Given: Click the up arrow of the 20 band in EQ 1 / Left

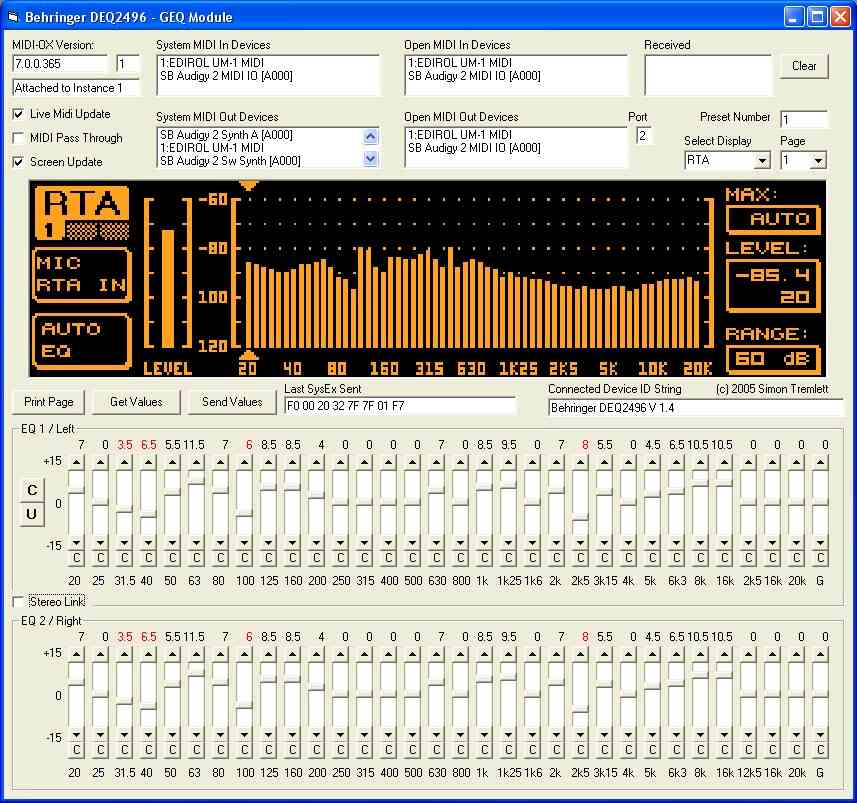Looking at the screenshot, I should (x=77, y=462).
